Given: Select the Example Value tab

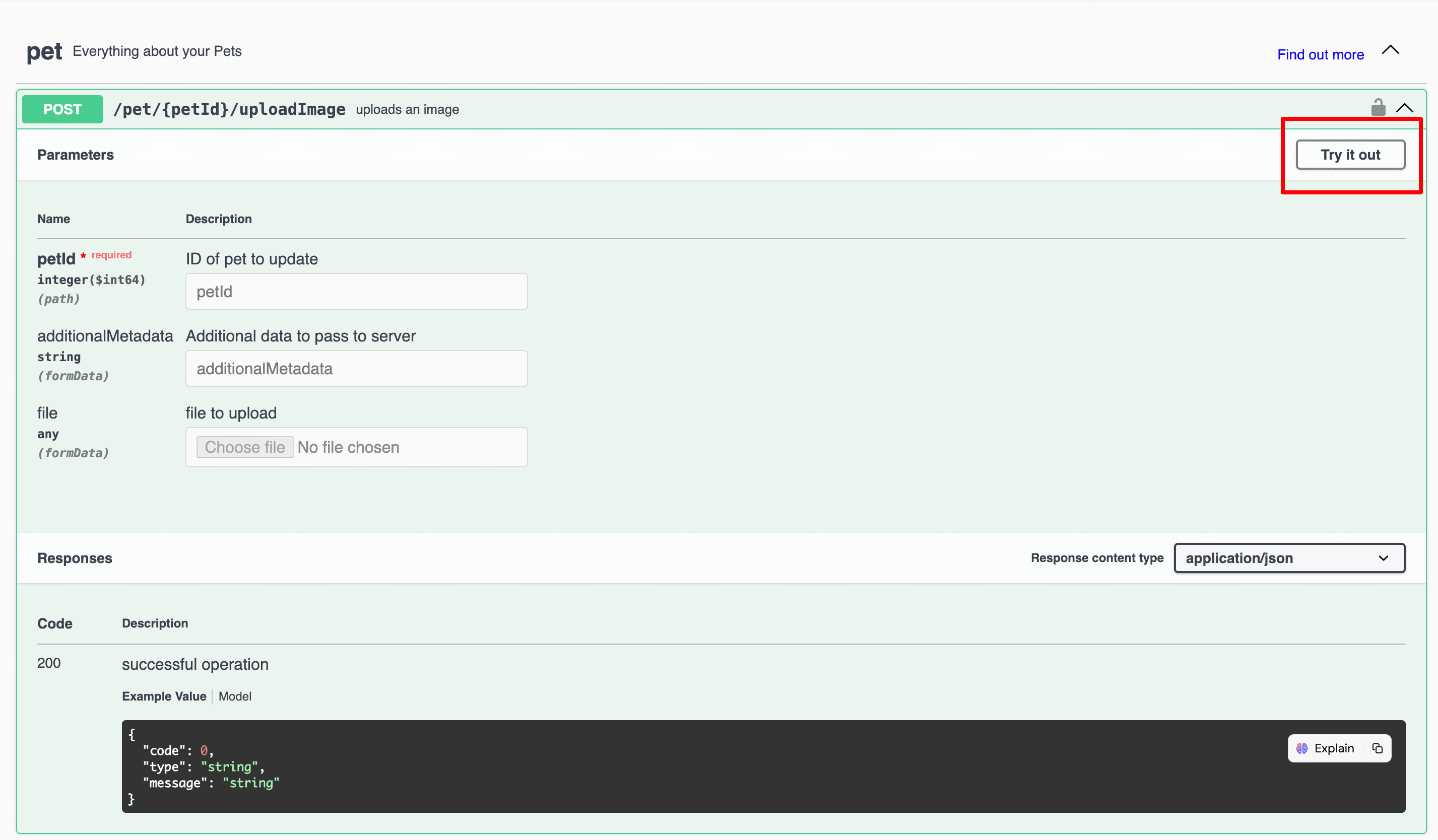Looking at the screenshot, I should (x=164, y=696).
